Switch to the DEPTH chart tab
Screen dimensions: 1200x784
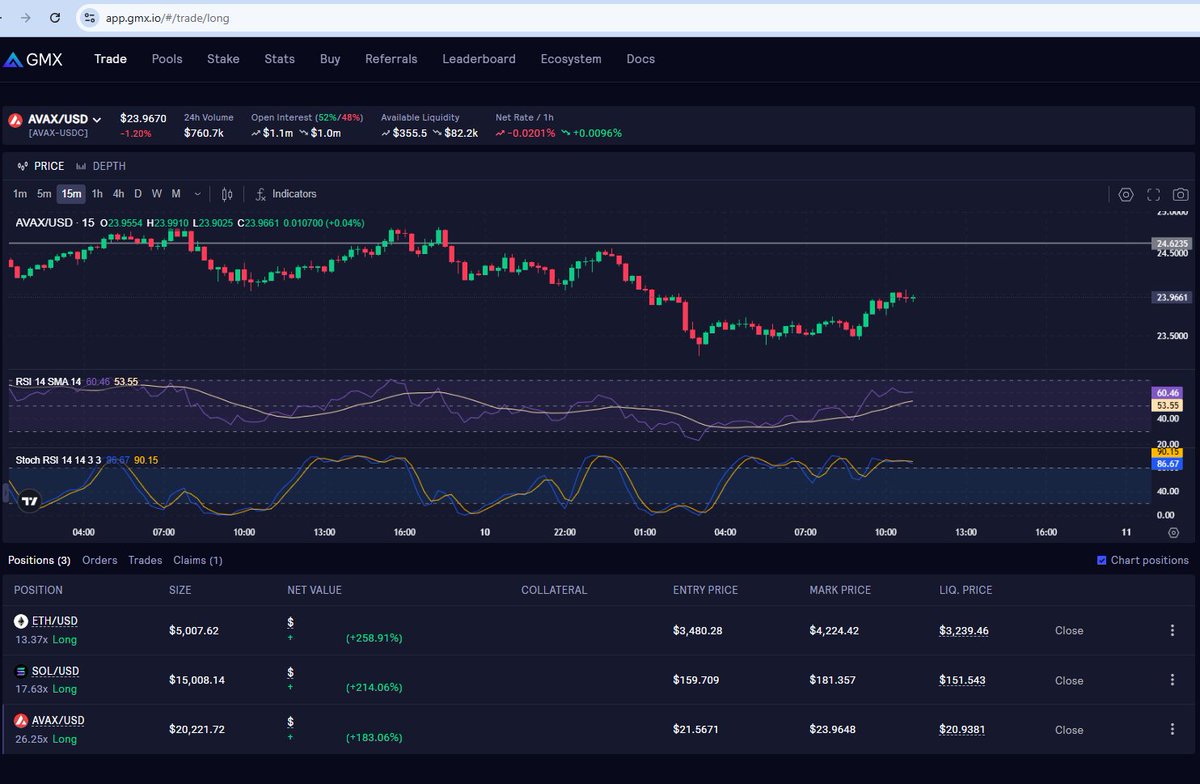(x=102, y=166)
